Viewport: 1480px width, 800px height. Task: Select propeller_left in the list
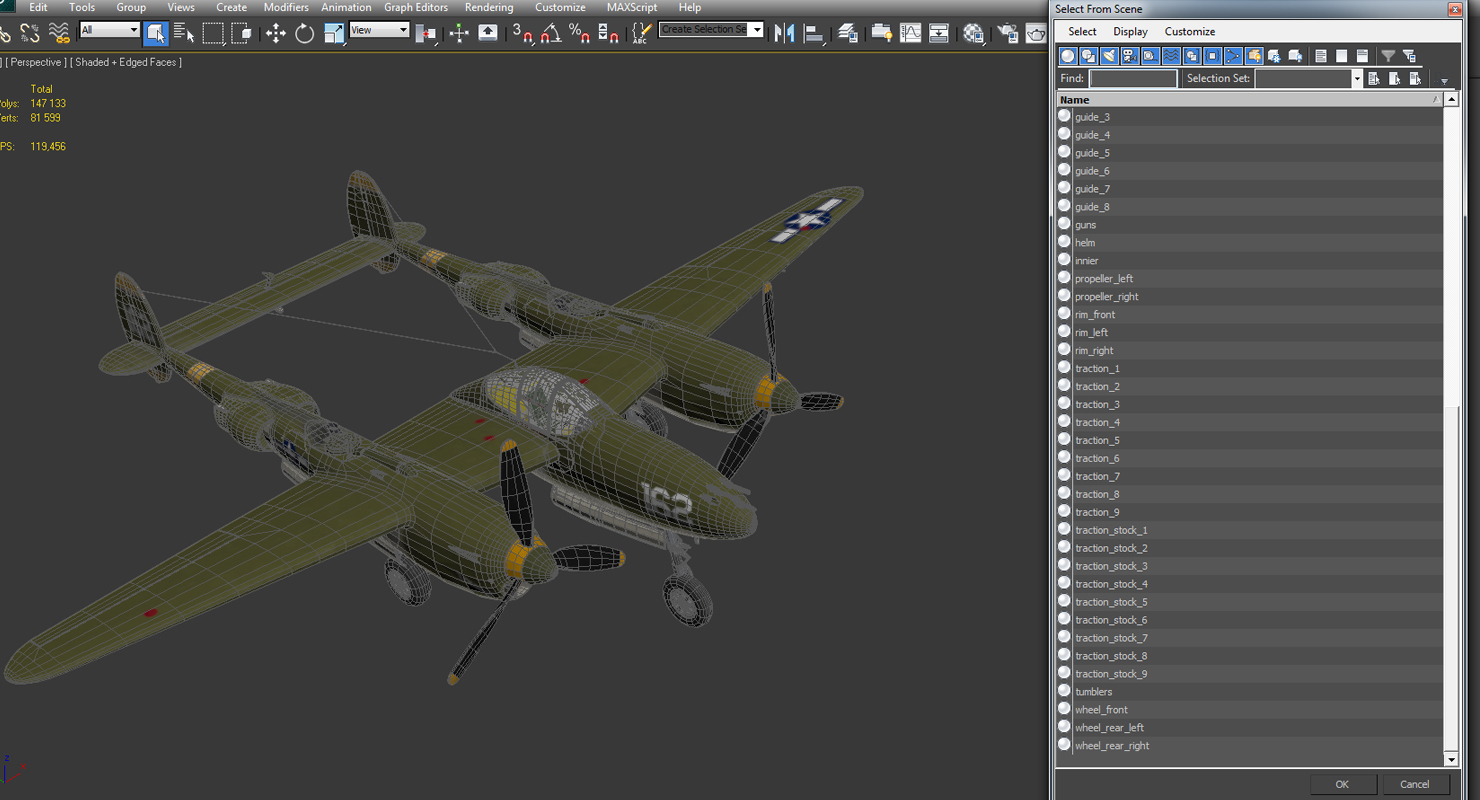1250,278
